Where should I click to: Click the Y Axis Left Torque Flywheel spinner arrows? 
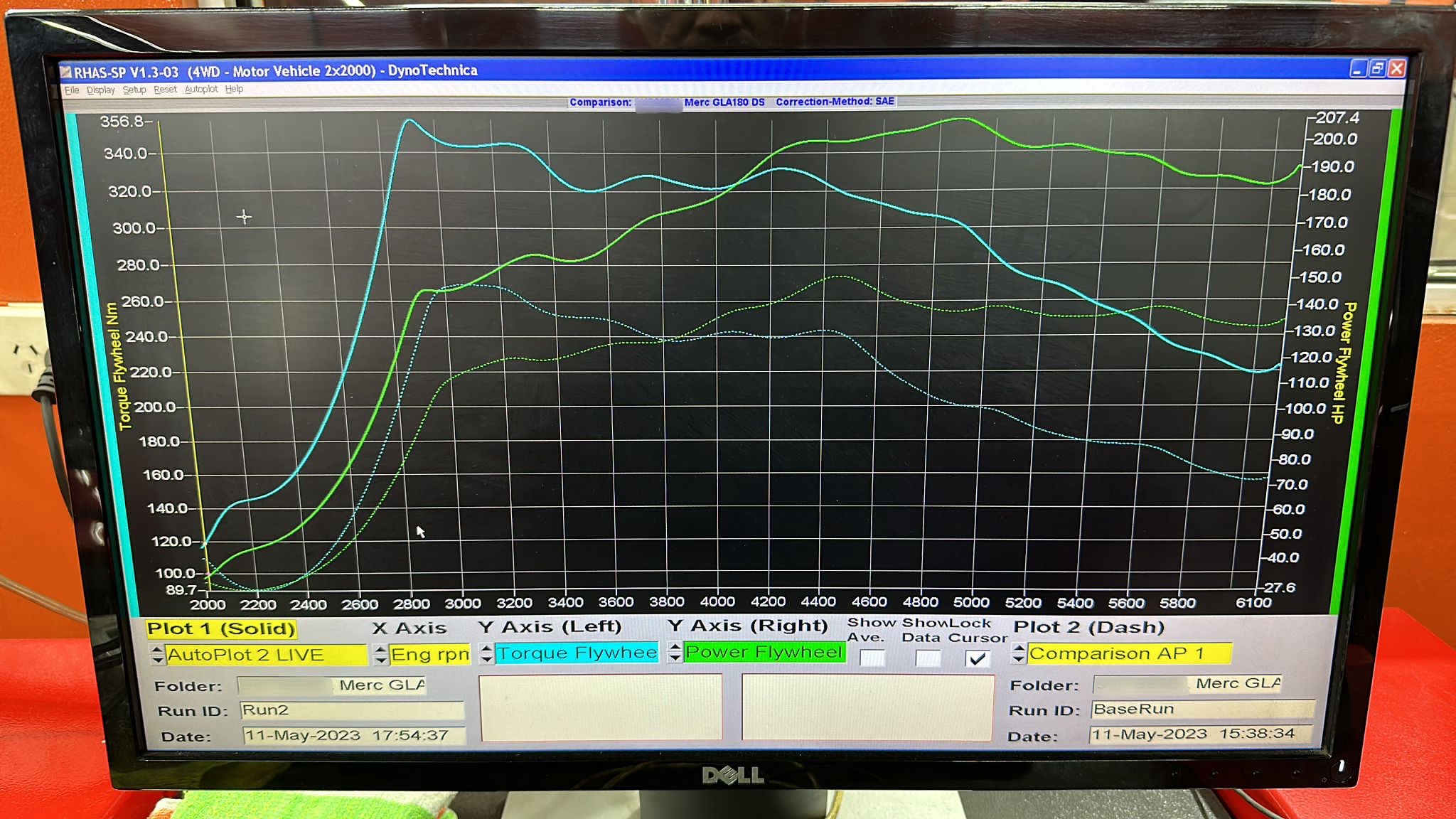(486, 653)
